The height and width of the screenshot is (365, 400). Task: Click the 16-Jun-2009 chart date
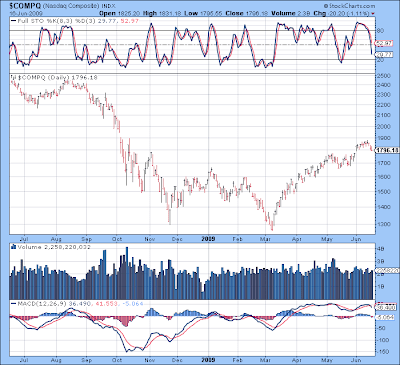point(26,14)
